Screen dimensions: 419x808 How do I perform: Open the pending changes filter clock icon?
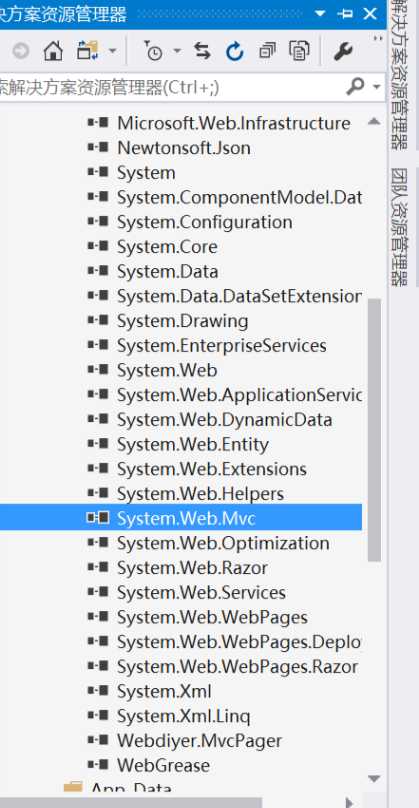pyautogui.click(x=153, y=51)
